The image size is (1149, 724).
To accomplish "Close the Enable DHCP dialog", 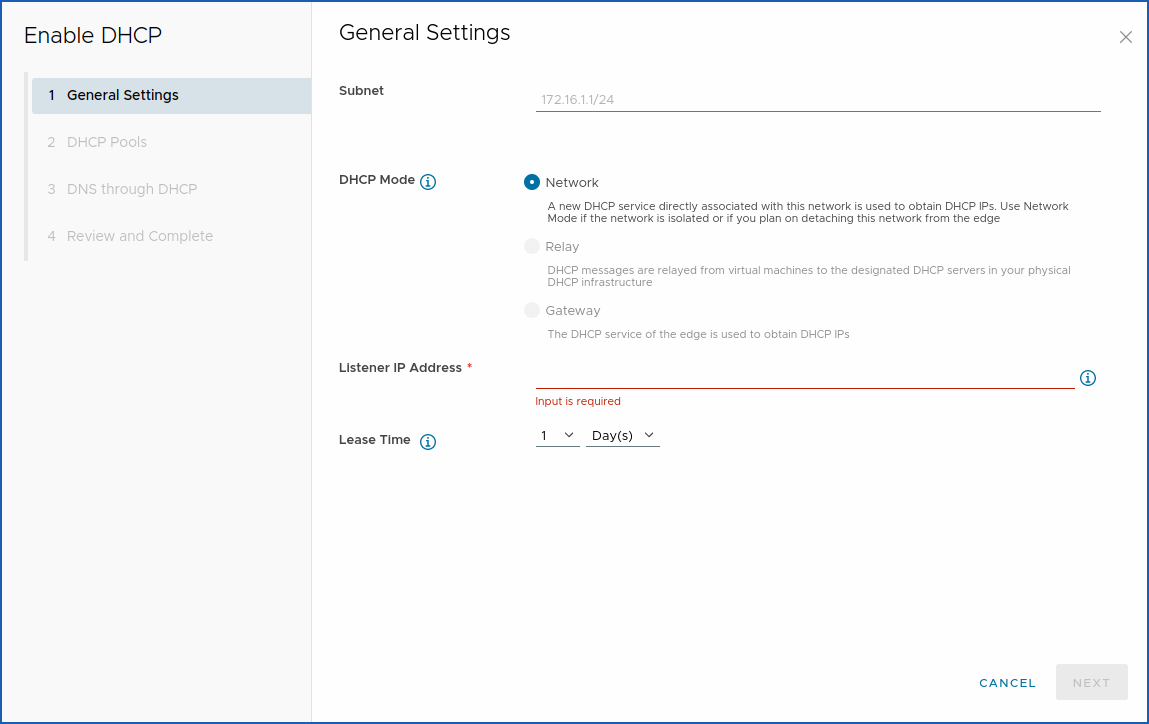I will click(1125, 36).
